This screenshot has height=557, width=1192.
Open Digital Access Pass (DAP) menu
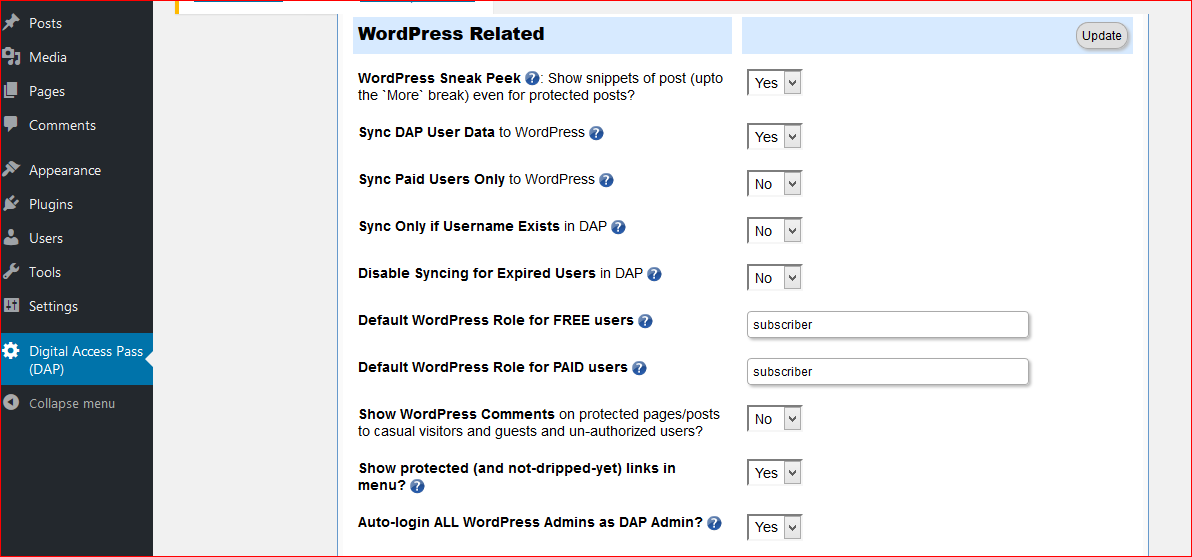(x=85, y=359)
